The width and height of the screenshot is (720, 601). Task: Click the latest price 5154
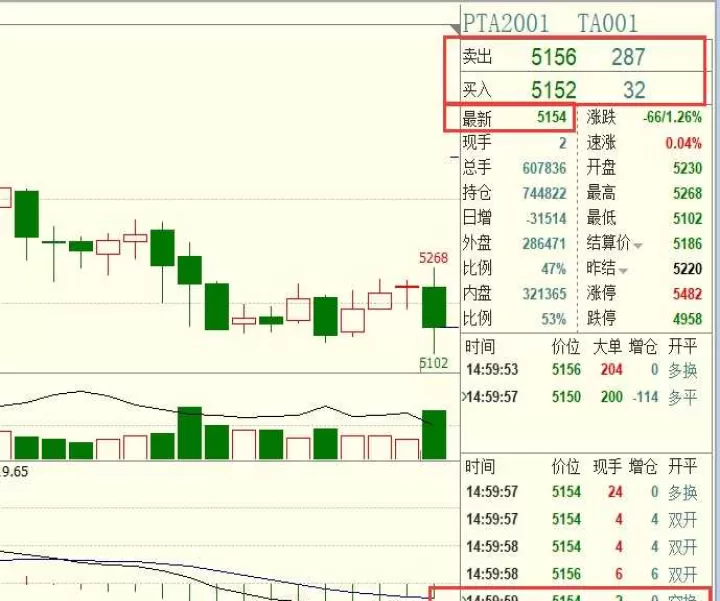(x=551, y=117)
